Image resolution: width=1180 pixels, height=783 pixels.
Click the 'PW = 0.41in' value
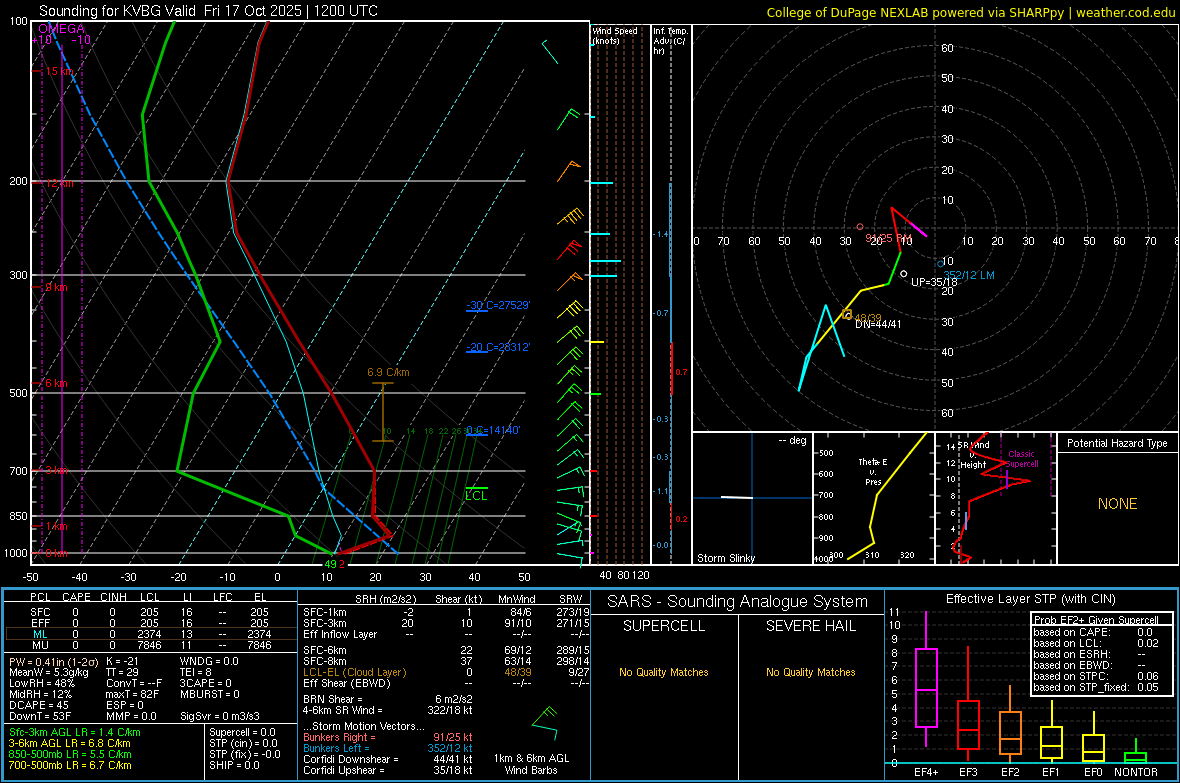tap(52, 661)
